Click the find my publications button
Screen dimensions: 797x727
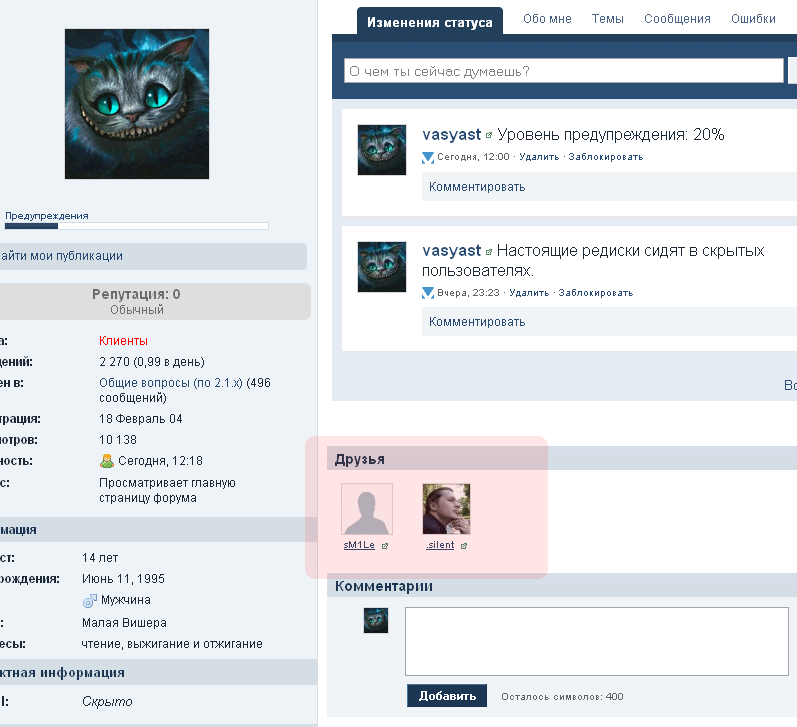[x=152, y=256]
